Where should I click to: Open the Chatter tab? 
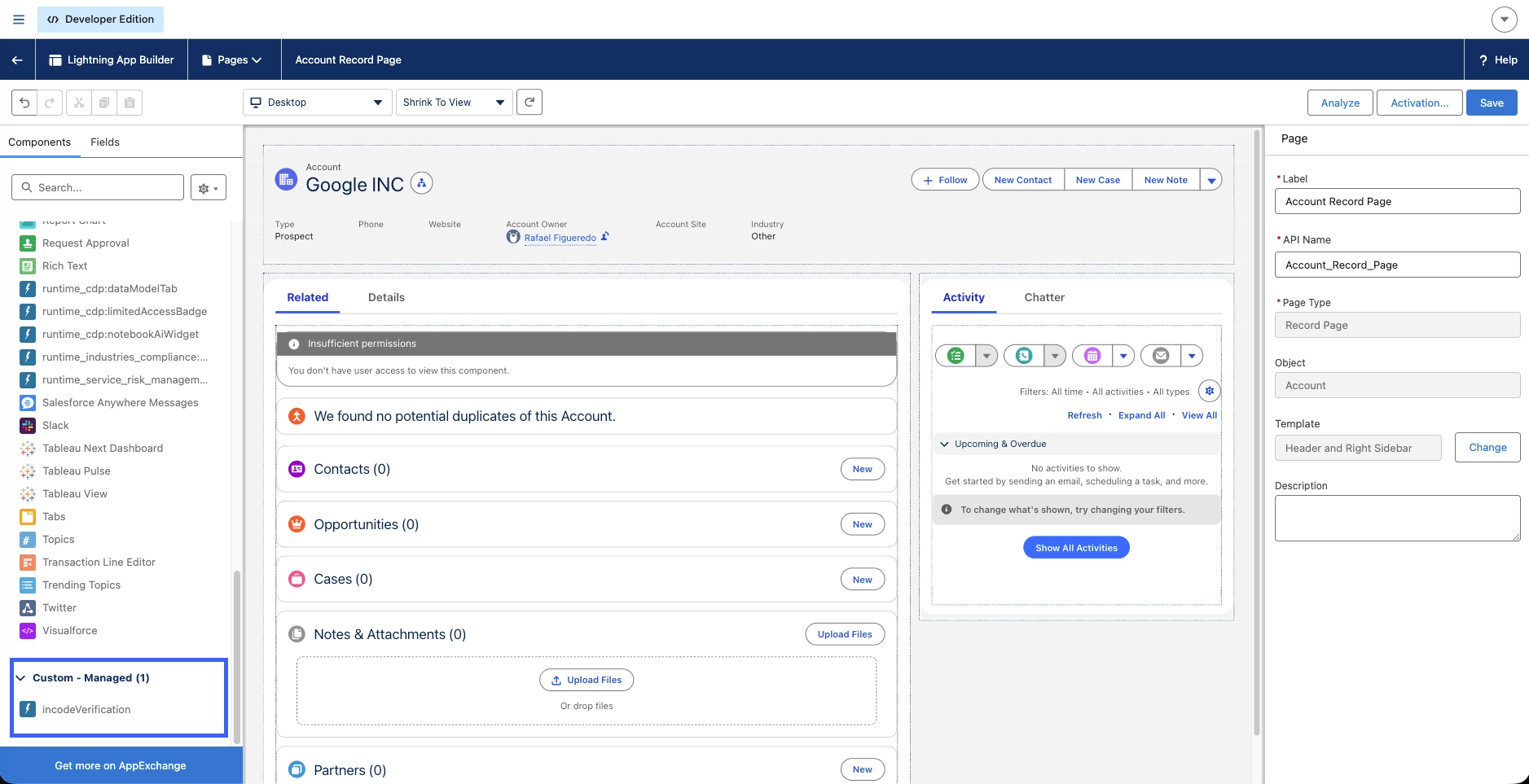[1044, 298]
